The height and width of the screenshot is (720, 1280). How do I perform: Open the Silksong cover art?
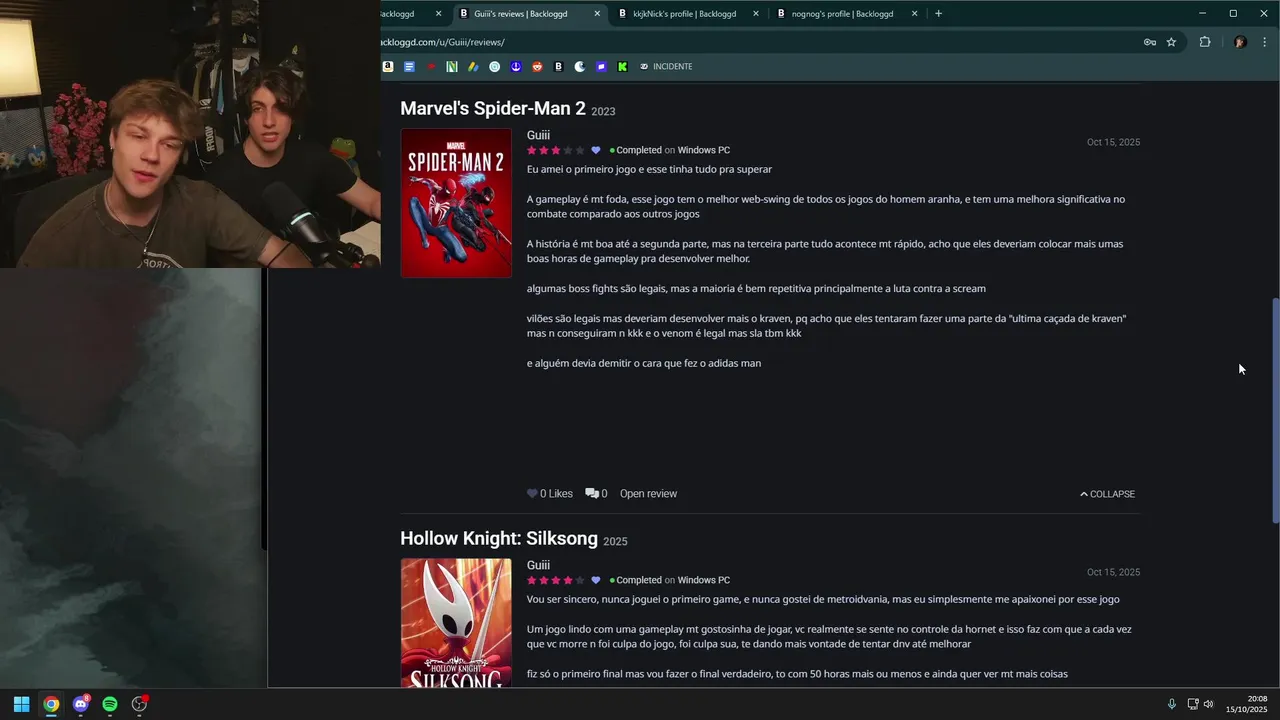pyautogui.click(x=456, y=623)
